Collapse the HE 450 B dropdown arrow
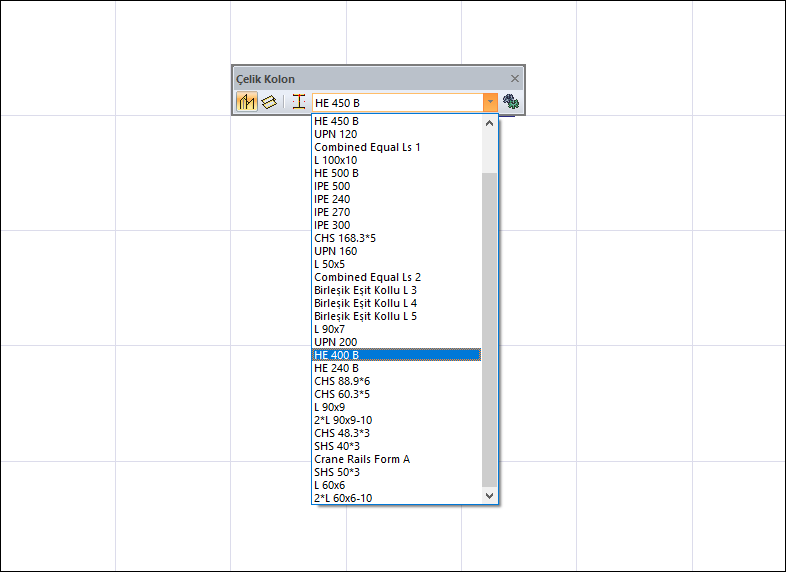786x572 pixels. click(490, 102)
